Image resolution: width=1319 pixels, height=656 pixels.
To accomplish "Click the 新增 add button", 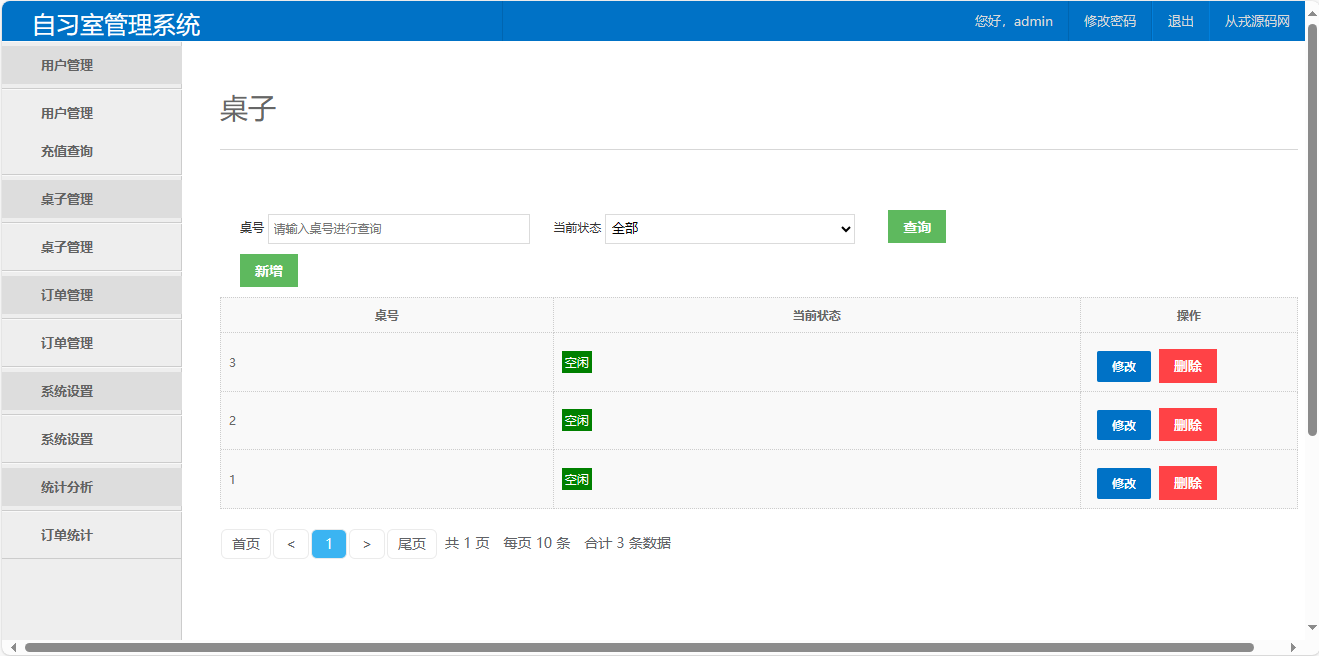I will coord(268,271).
